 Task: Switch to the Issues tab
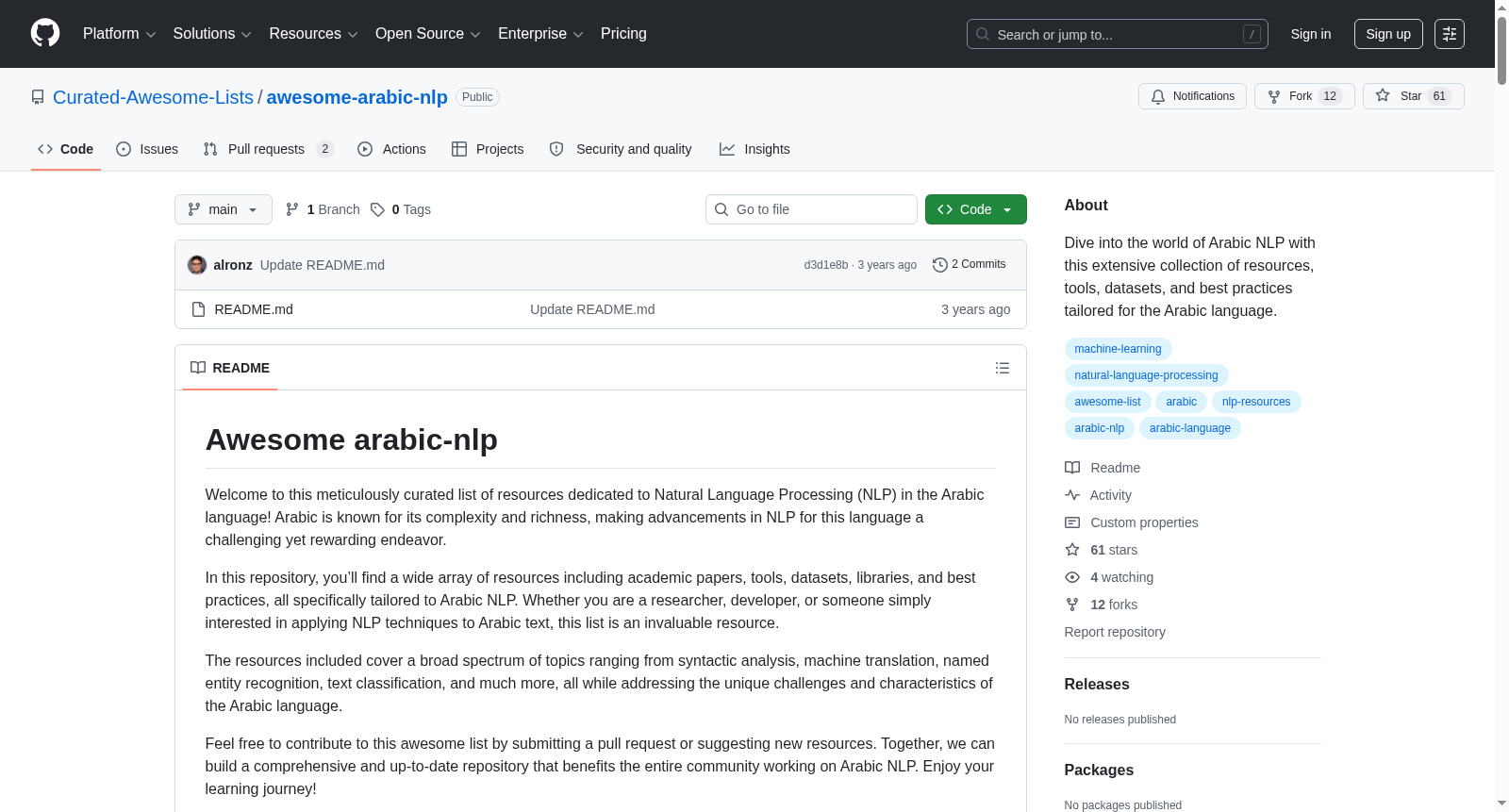click(147, 149)
